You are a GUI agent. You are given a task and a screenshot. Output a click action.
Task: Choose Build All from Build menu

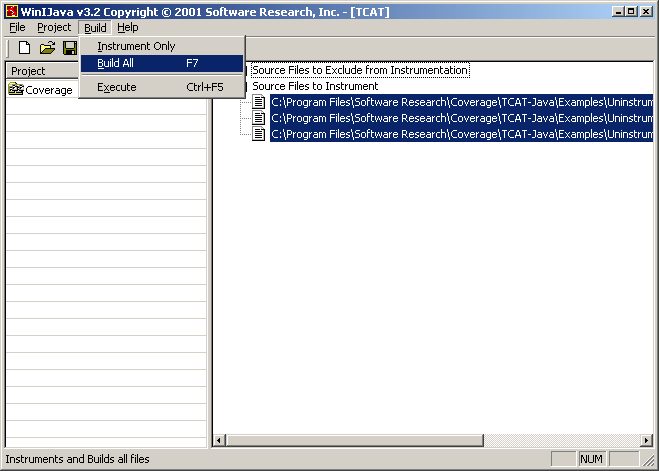tap(162, 63)
